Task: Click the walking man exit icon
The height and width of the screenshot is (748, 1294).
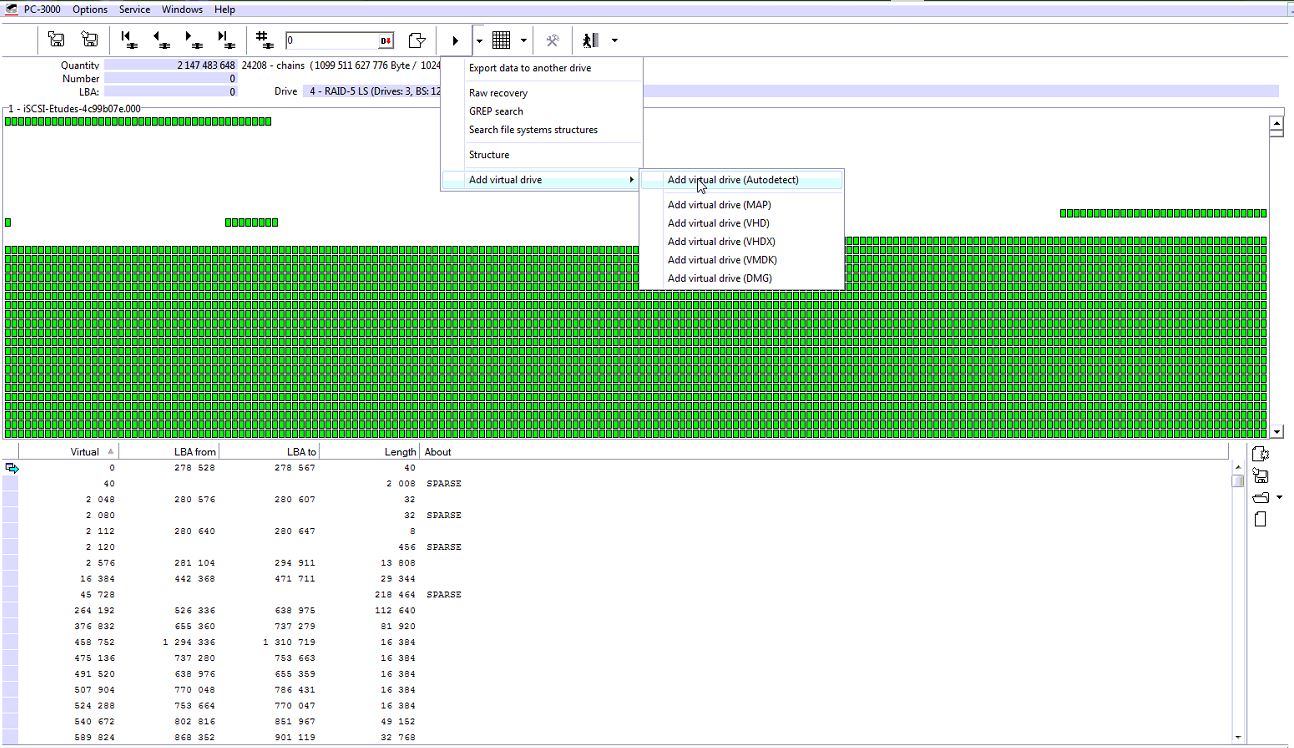Action: [x=591, y=40]
